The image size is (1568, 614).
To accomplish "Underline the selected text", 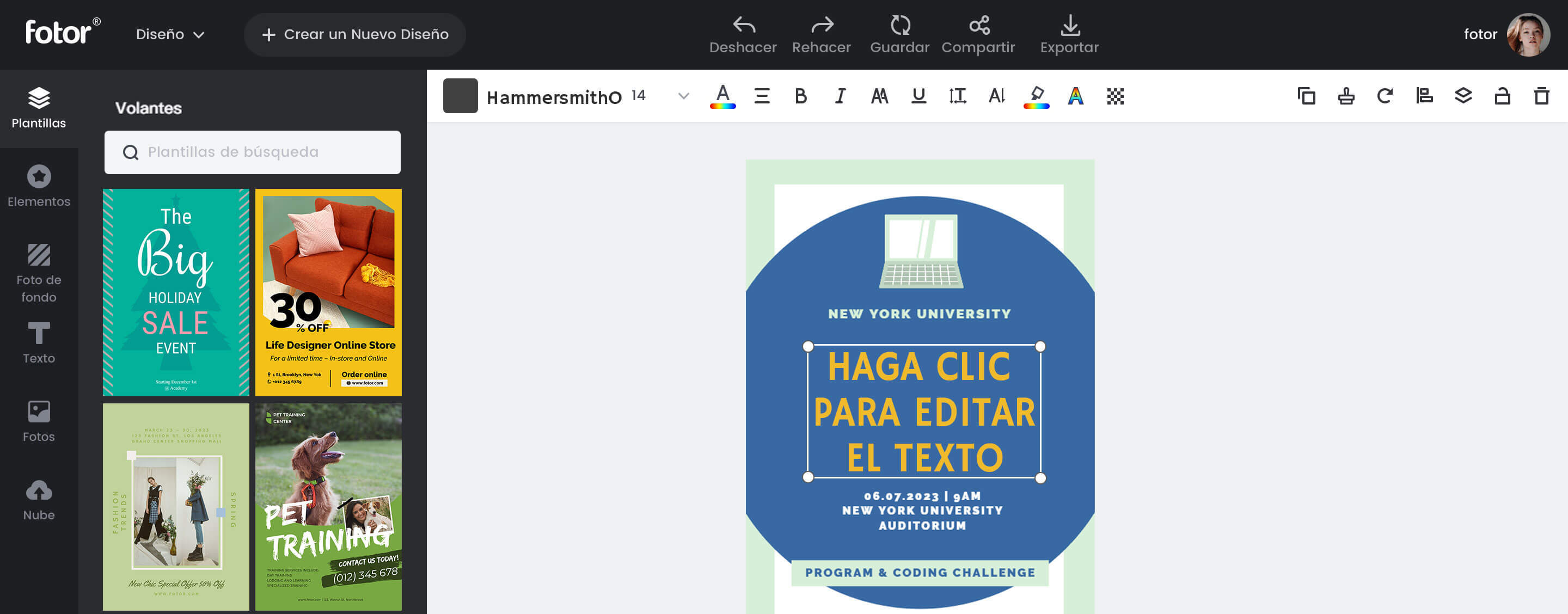I will 918,96.
